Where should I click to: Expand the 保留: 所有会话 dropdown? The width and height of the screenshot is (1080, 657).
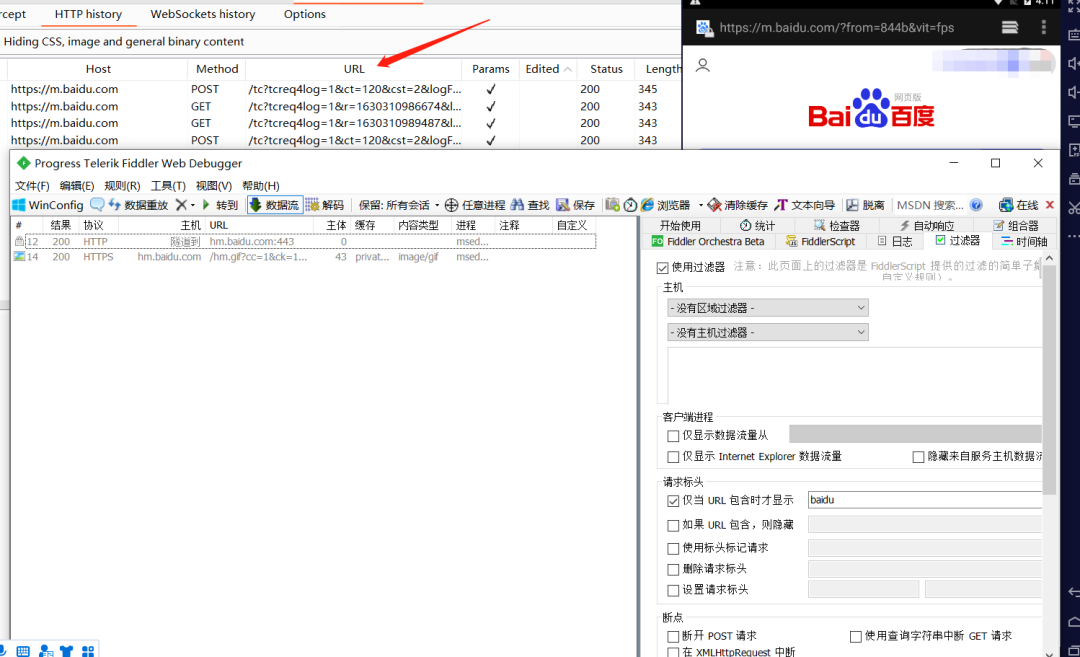tap(399, 205)
